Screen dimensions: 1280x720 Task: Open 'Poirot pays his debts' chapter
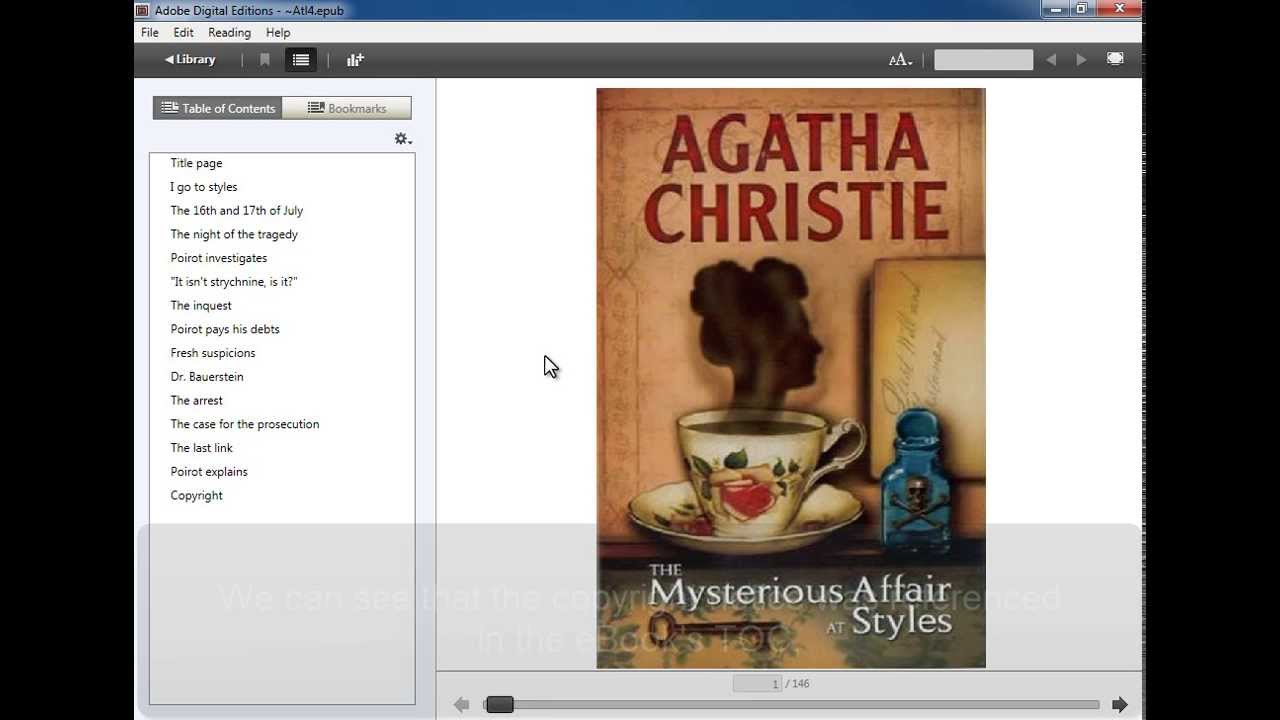click(x=225, y=329)
